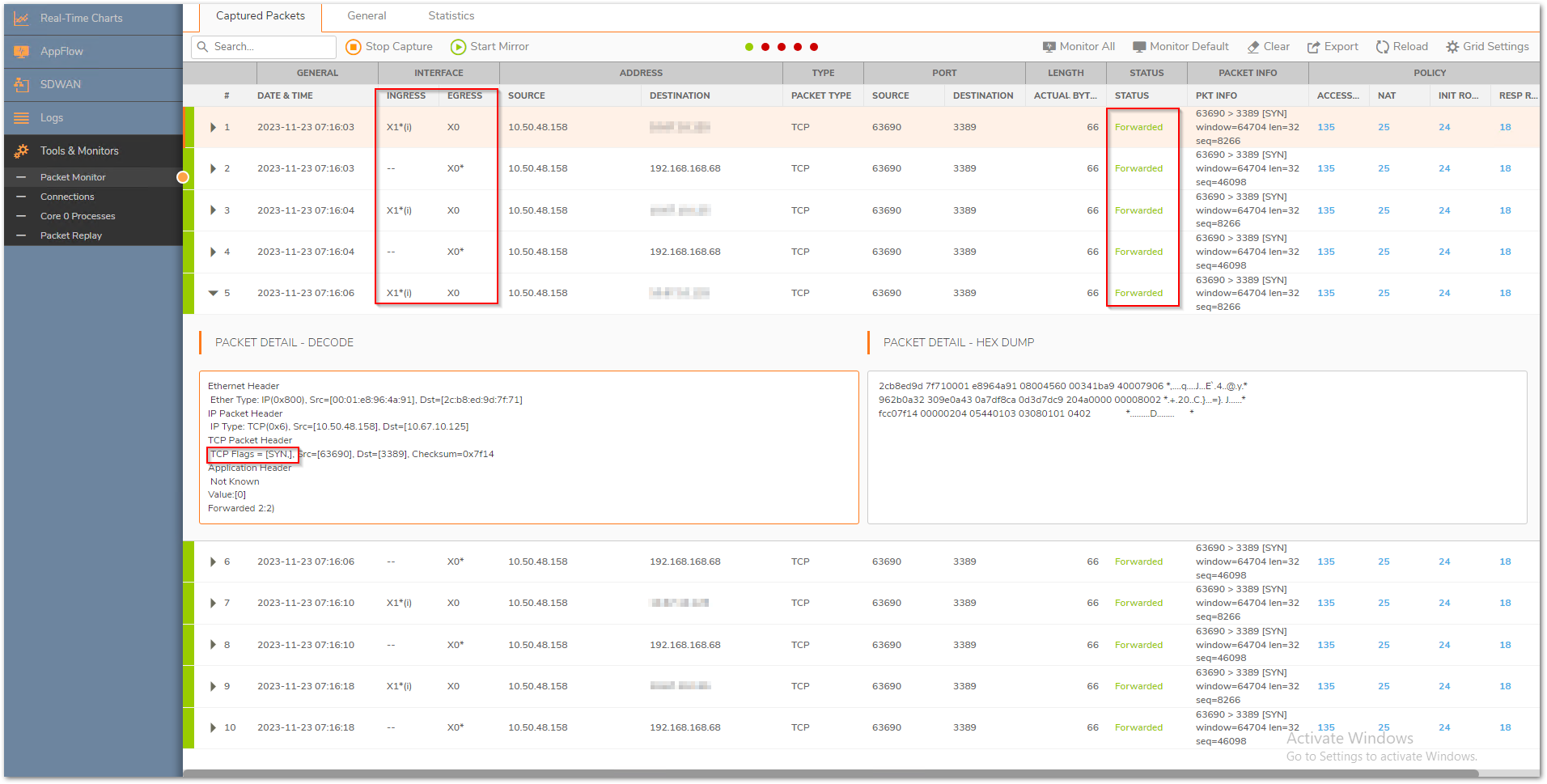
Task: Expand packet row 6 details
Action: [214, 562]
